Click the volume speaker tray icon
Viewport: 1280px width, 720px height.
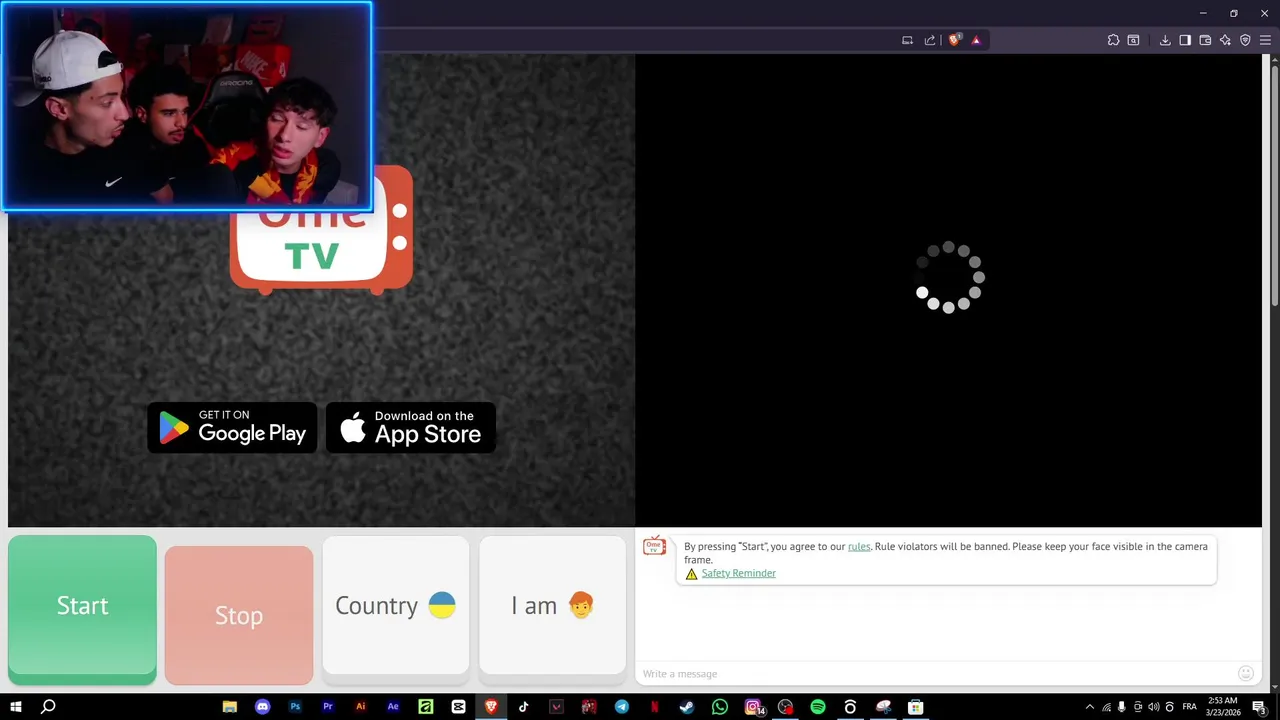[x=1154, y=707]
